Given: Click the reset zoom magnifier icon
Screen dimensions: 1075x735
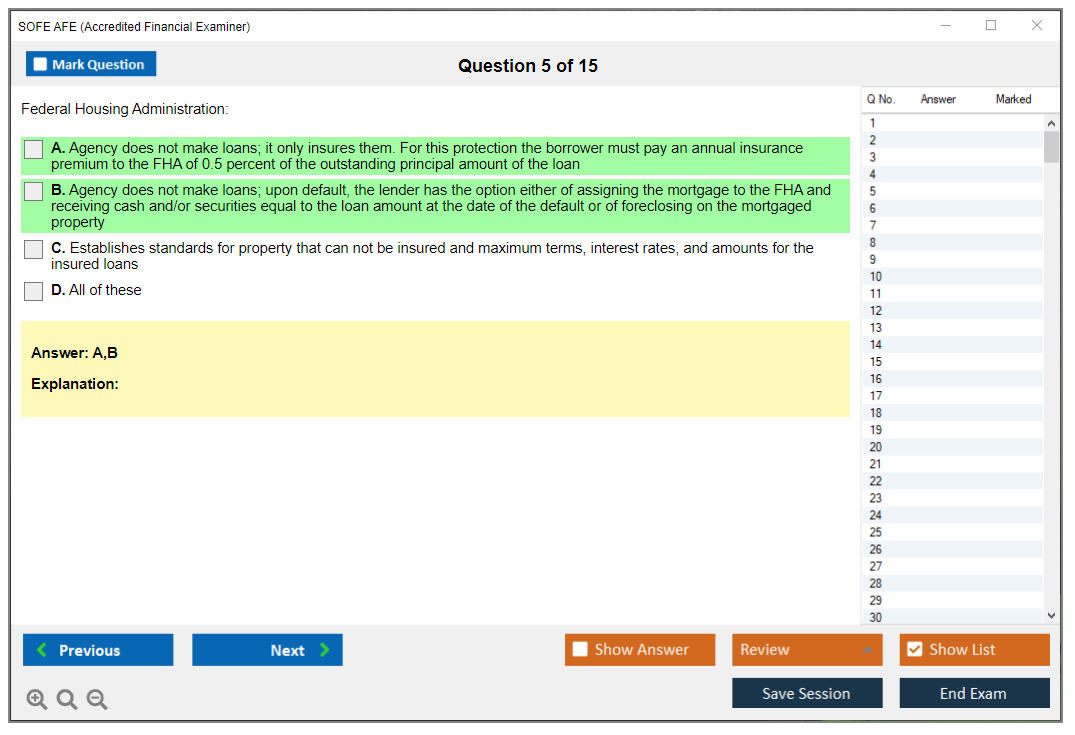Looking at the screenshot, I should click(67, 700).
